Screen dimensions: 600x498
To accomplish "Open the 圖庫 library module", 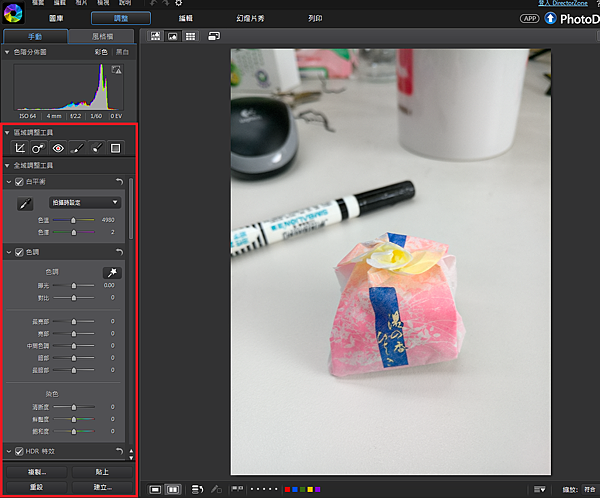I will [56, 18].
